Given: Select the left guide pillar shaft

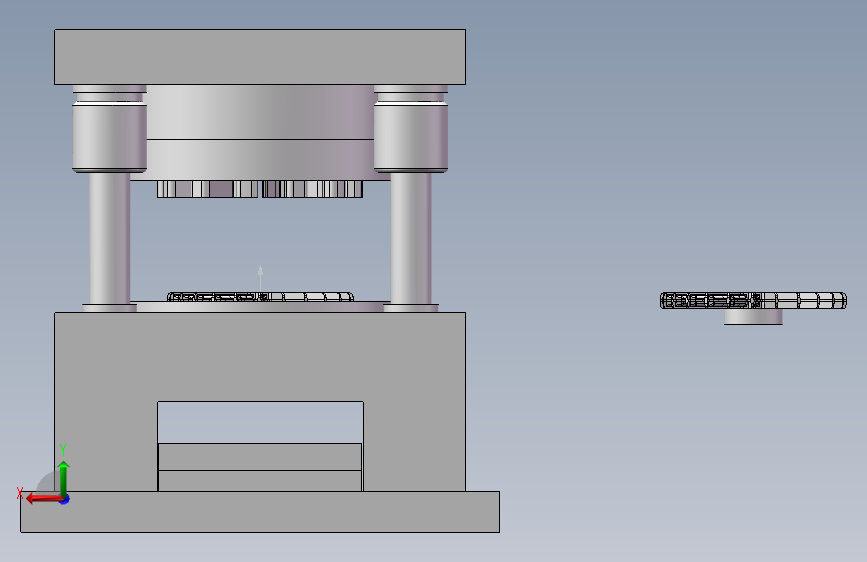Looking at the screenshot, I should pos(109,238).
